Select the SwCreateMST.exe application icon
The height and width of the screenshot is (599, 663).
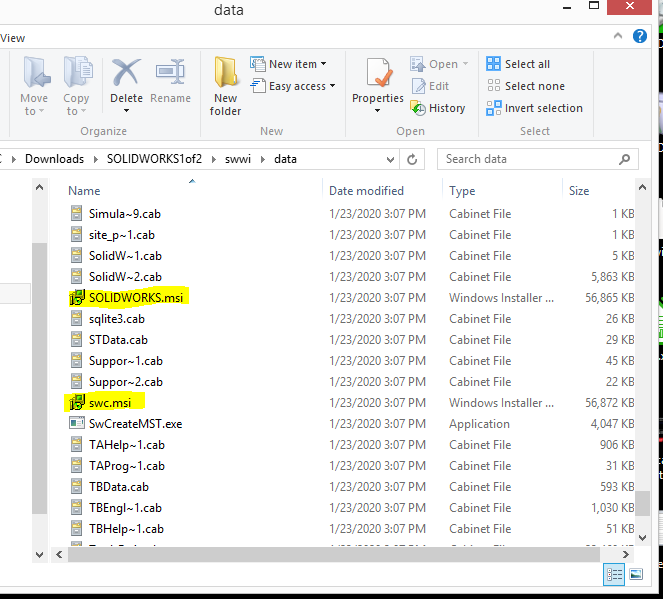[x=77, y=424]
